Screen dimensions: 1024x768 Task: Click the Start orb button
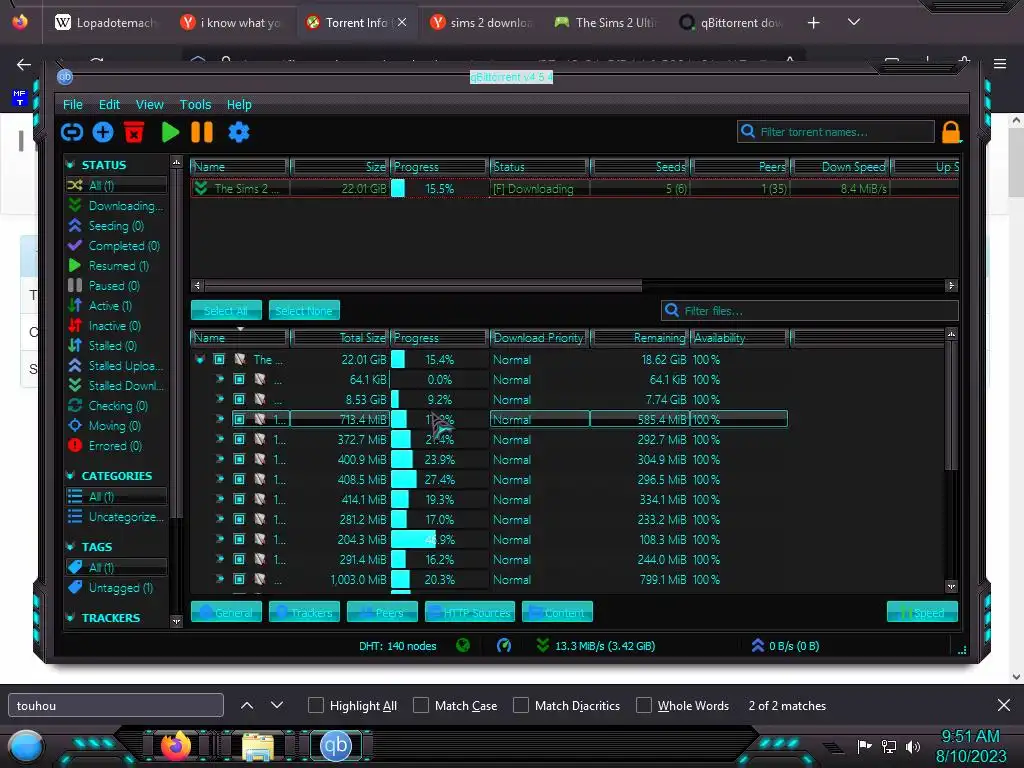[x=26, y=747]
